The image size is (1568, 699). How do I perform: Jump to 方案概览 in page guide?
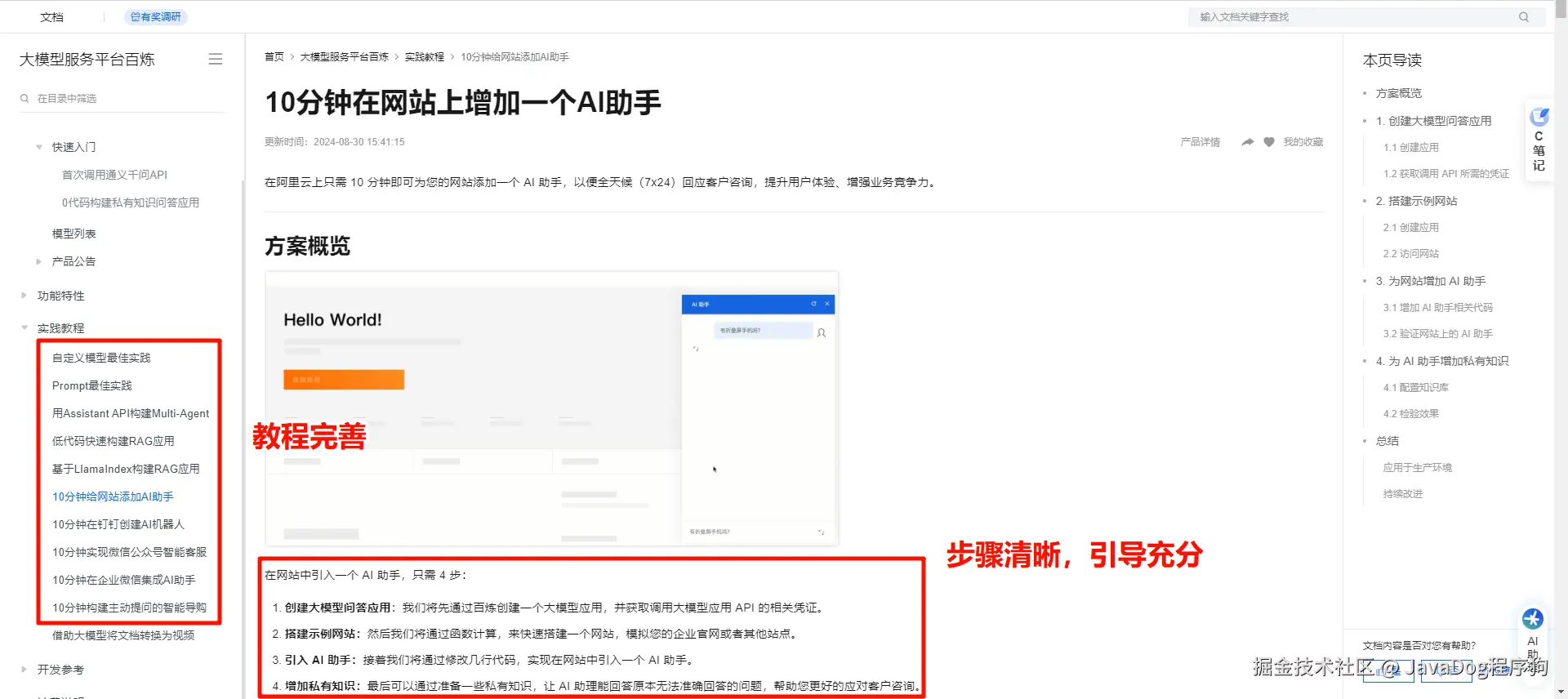click(x=1398, y=93)
